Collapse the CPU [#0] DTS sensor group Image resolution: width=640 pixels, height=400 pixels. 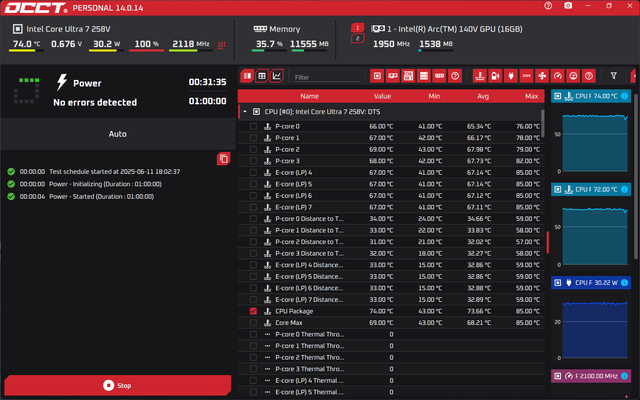(245, 111)
